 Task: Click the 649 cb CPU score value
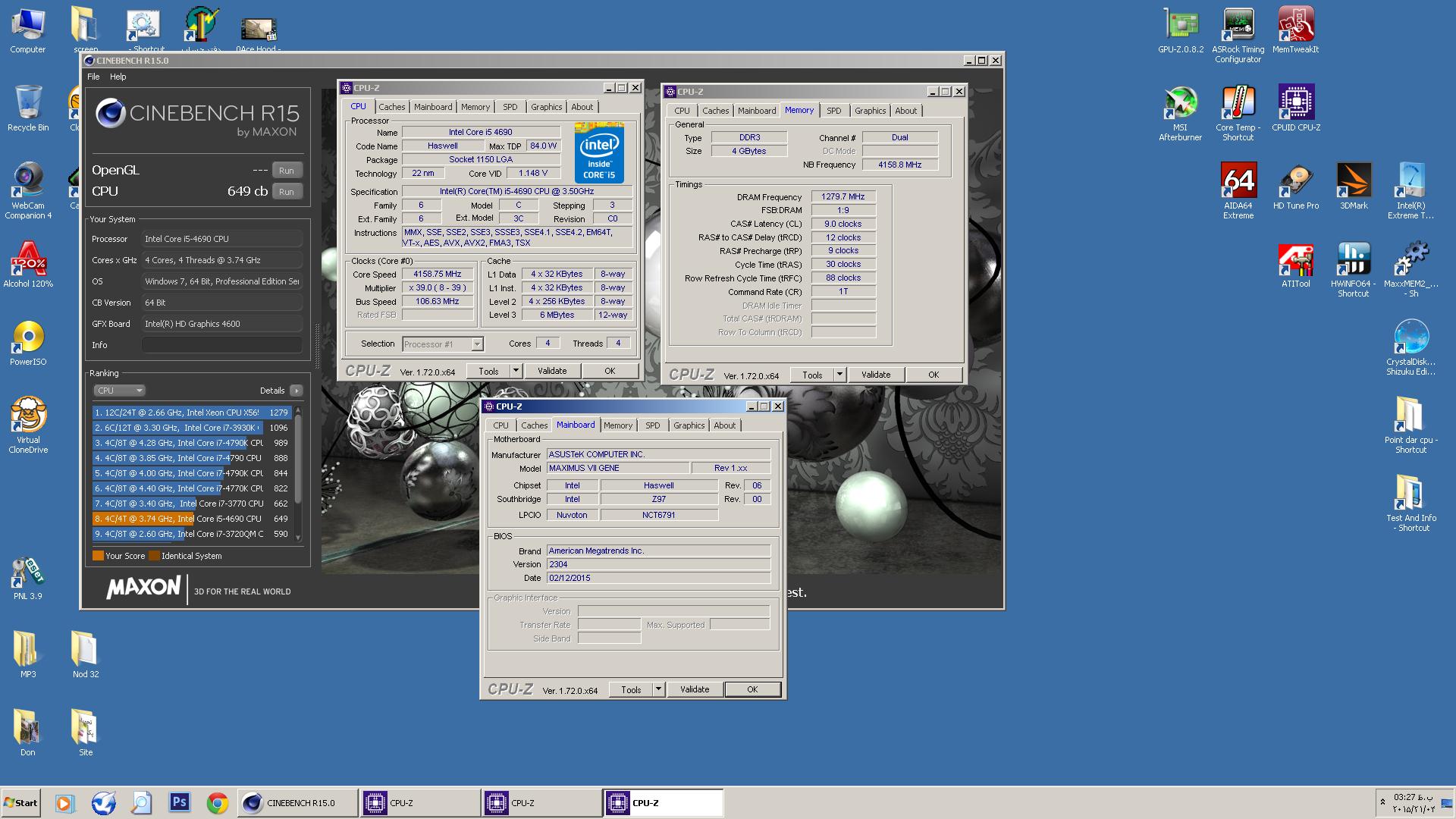click(x=247, y=191)
